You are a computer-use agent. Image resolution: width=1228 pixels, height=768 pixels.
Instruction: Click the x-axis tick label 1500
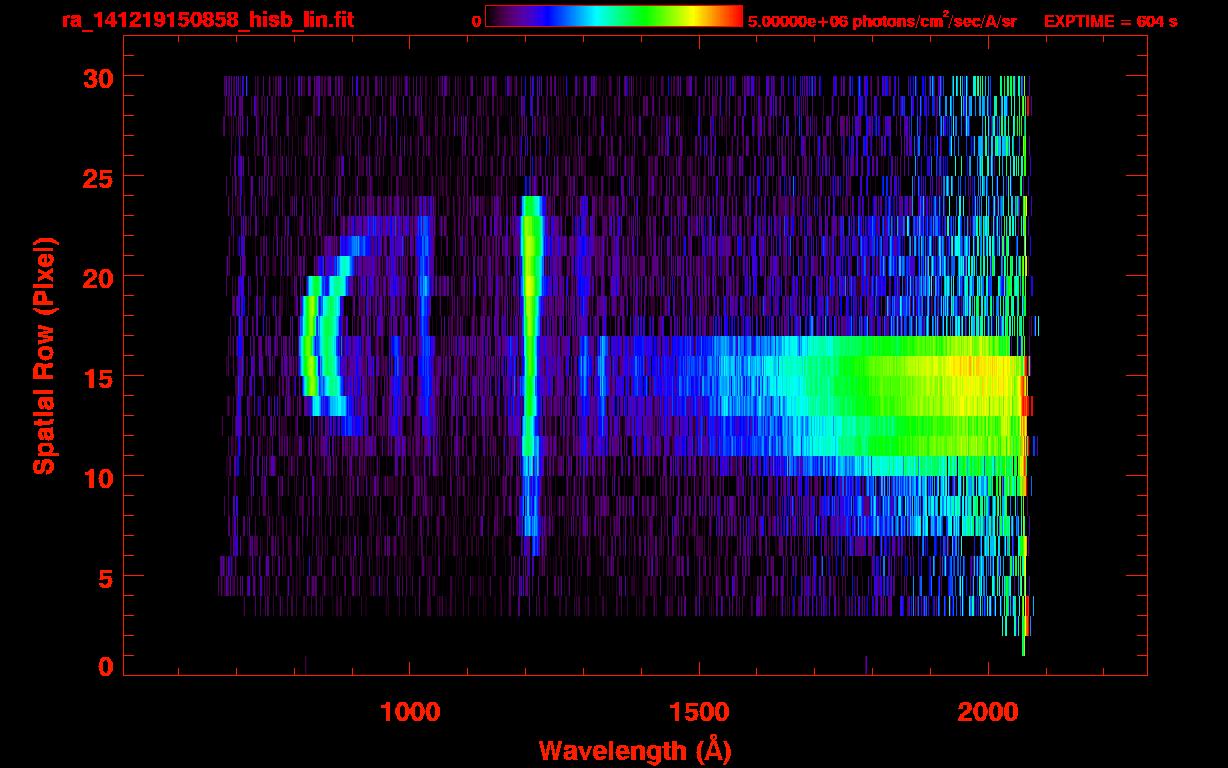(x=699, y=711)
